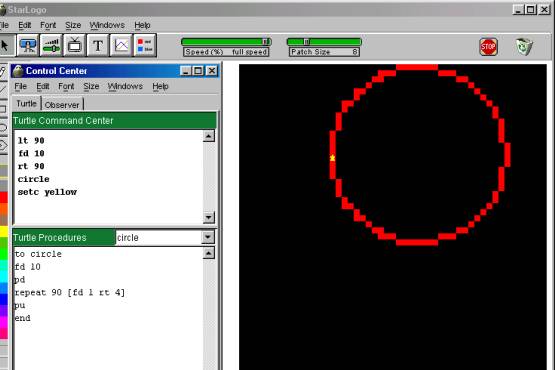
Task: Click the red color swatch in palette
Action: point(4,197)
